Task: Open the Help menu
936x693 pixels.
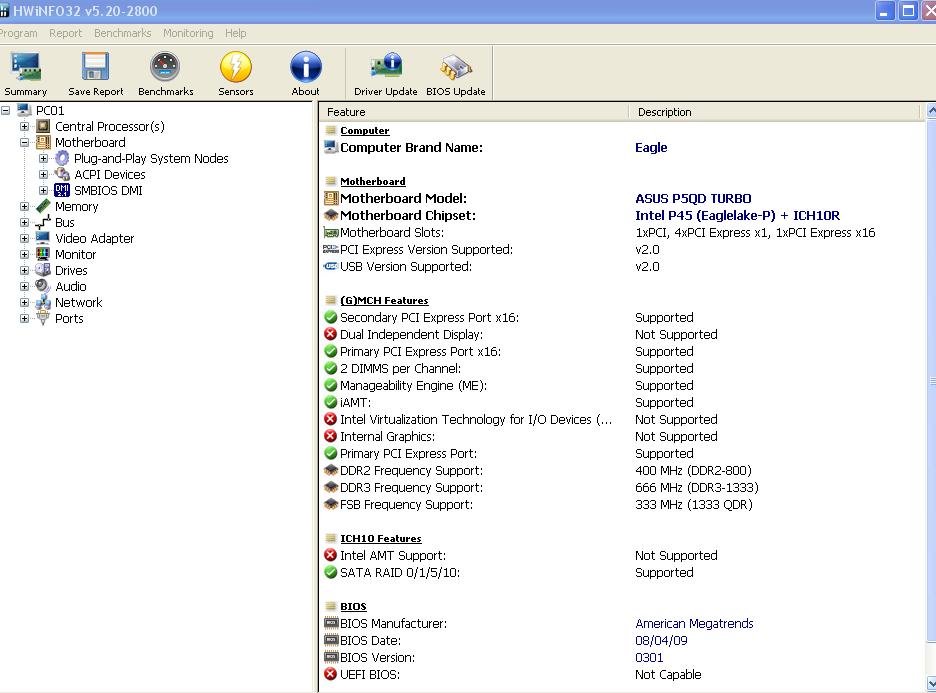Action: [236, 33]
